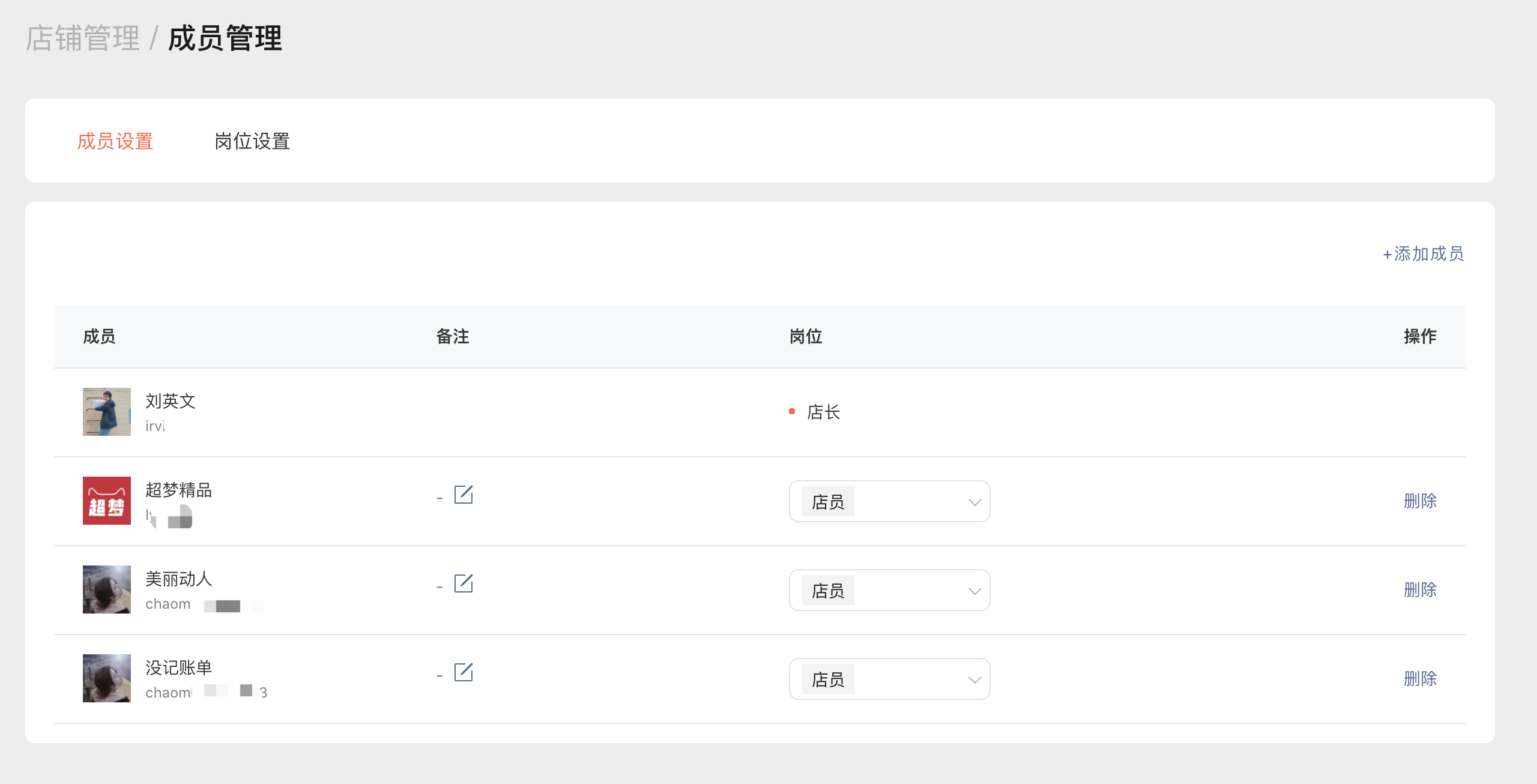Click the red 超梦 shop avatar
Image resolution: width=1537 pixels, height=784 pixels.
[107, 501]
